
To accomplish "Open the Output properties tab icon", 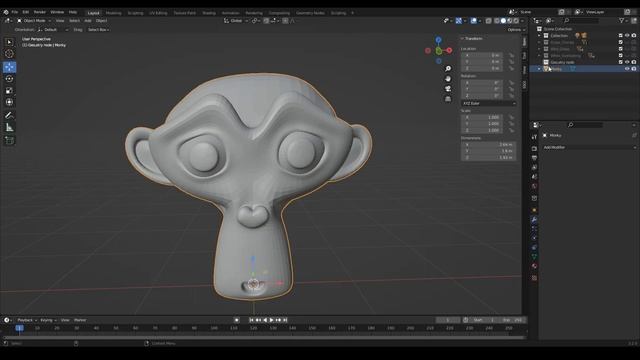I will coord(534,158).
